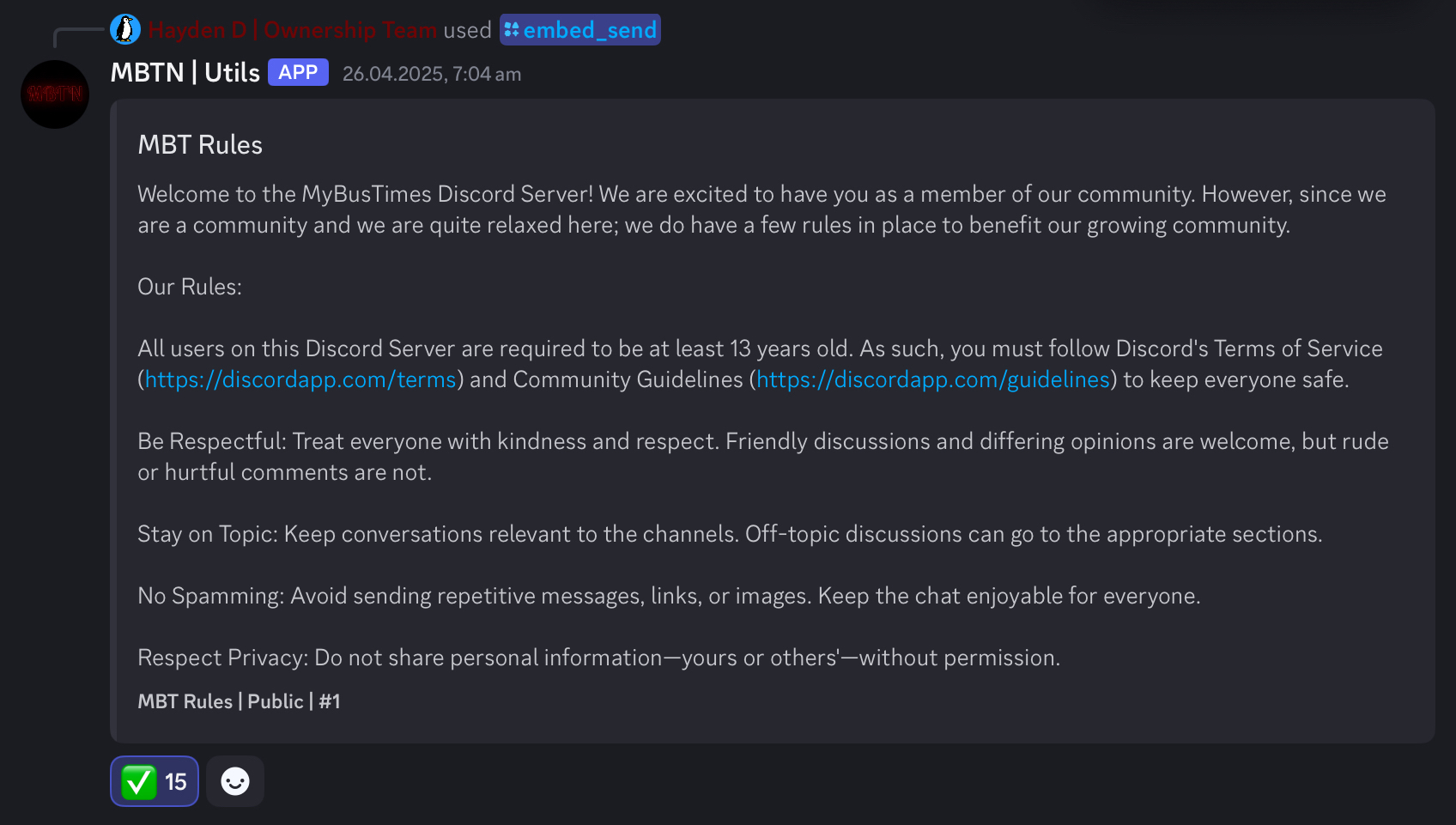This screenshot has width=1456, height=825.
Task: Open the Hayden D | Ownership Team profile
Action: 292,30
